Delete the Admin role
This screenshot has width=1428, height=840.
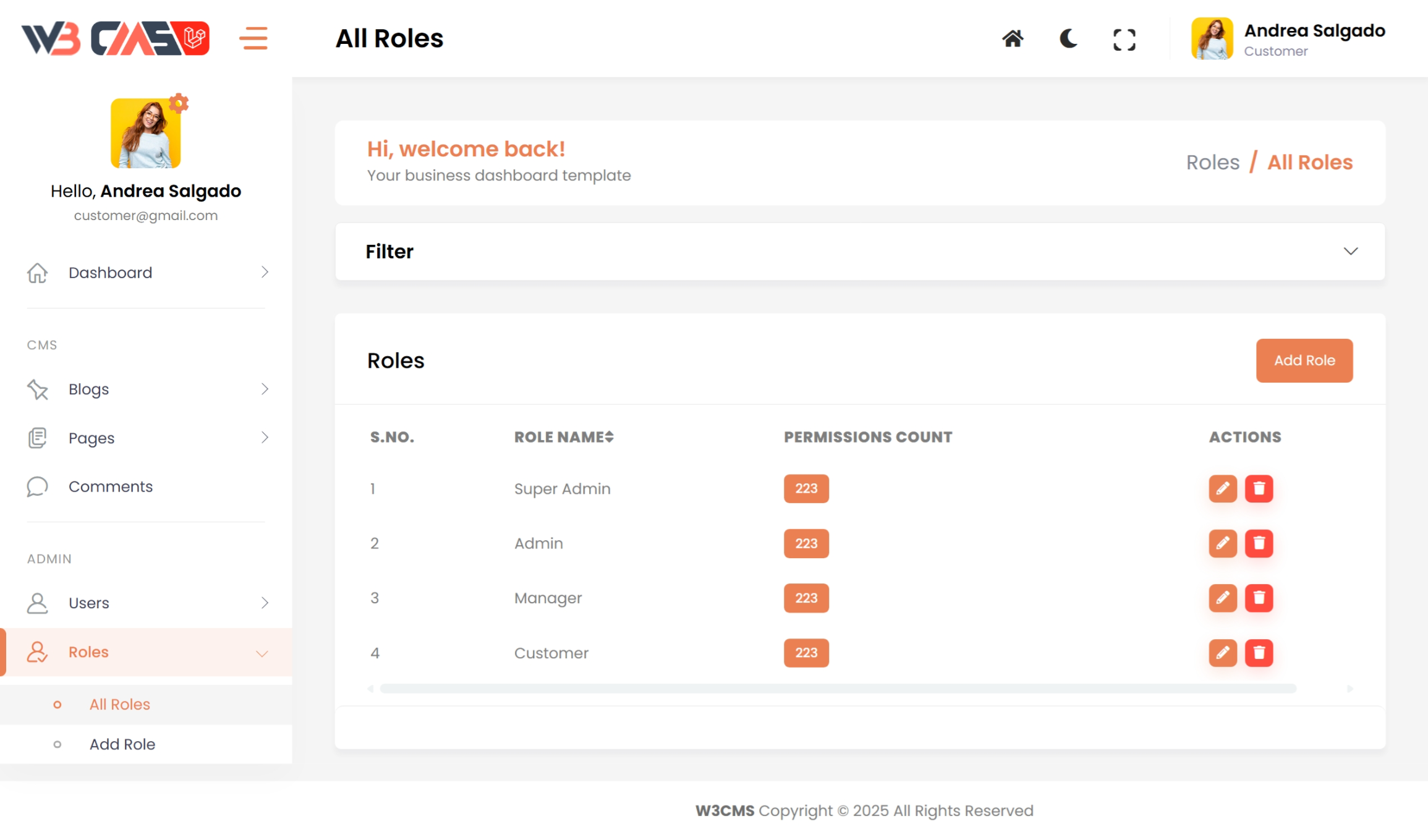coord(1259,543)
